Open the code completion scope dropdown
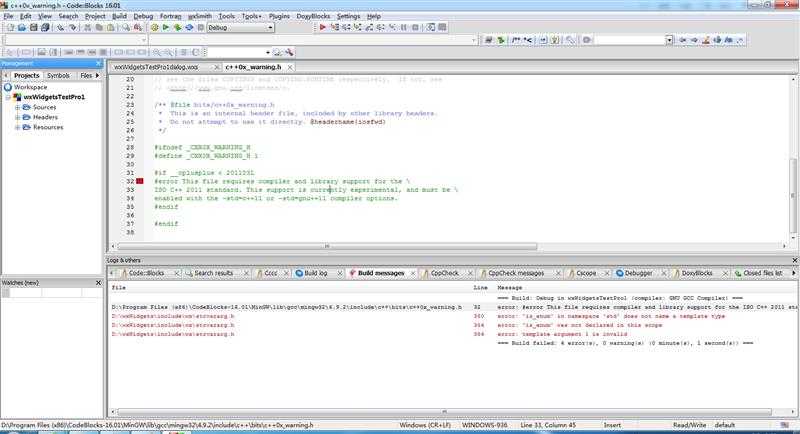Screen dimensions: 800x434 (x=143, y=40)
